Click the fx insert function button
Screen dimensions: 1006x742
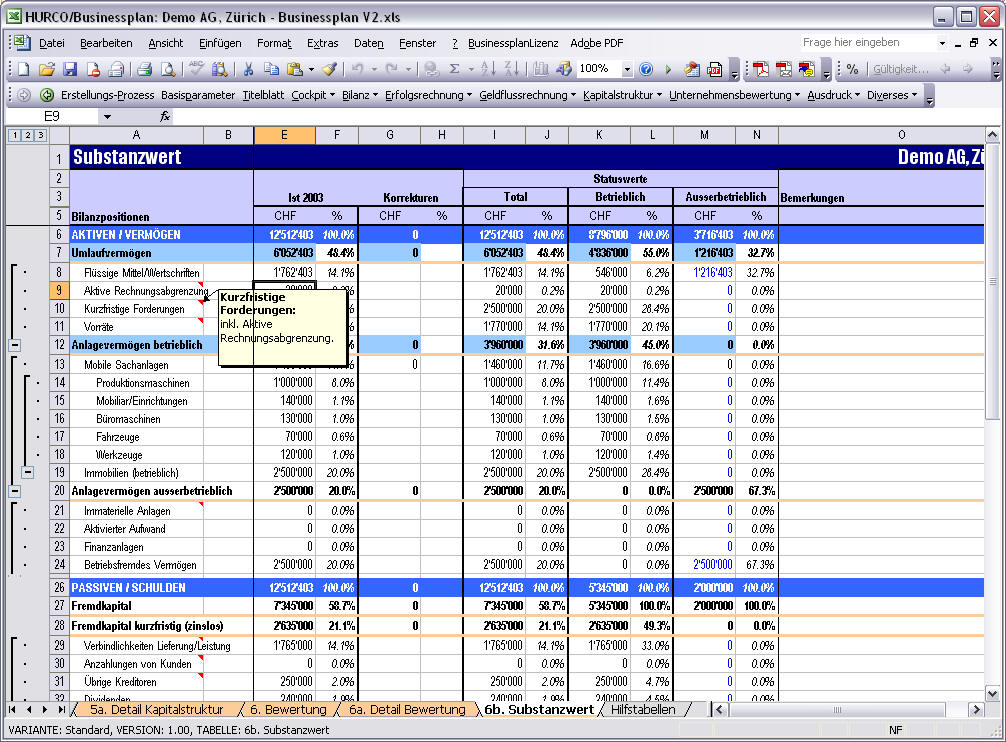165,116
